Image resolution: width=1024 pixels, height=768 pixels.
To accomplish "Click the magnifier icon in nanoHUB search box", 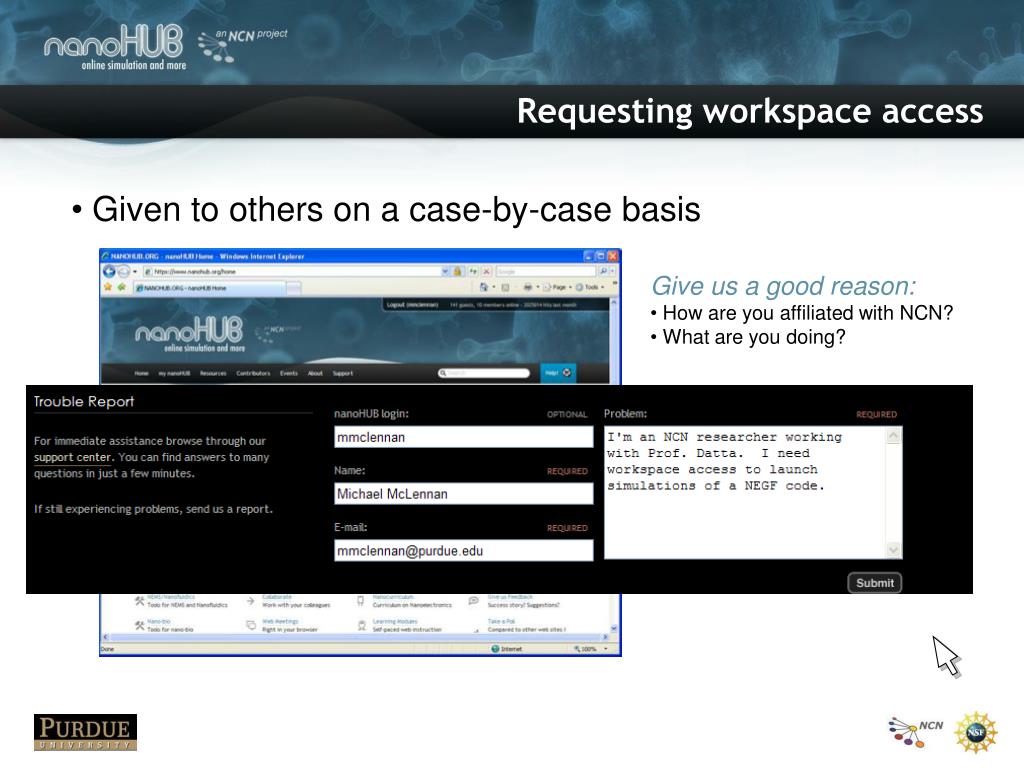I will [x=443, y=373].
